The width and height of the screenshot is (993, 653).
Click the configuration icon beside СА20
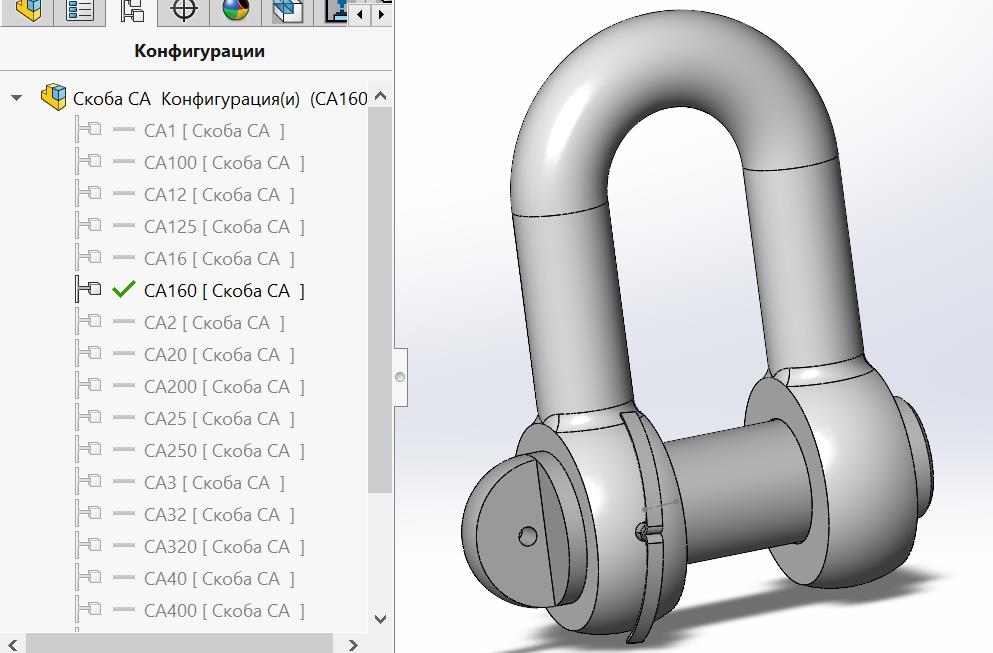88,353
